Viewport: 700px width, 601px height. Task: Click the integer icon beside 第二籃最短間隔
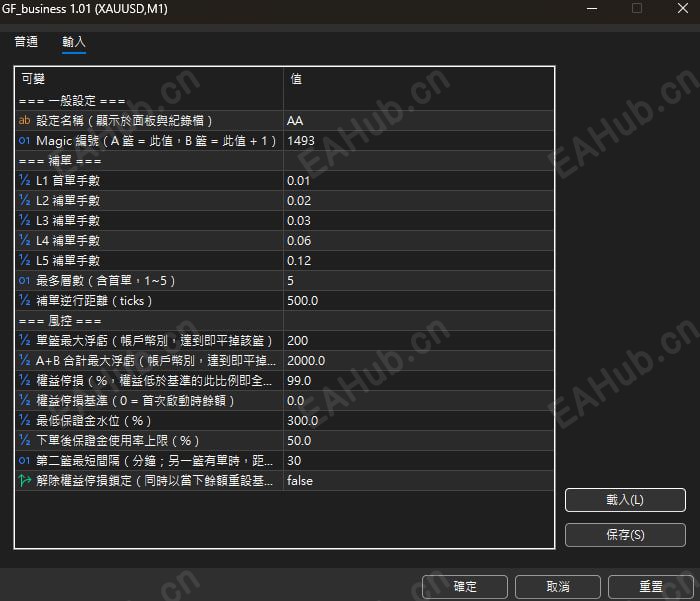point(25,460)
